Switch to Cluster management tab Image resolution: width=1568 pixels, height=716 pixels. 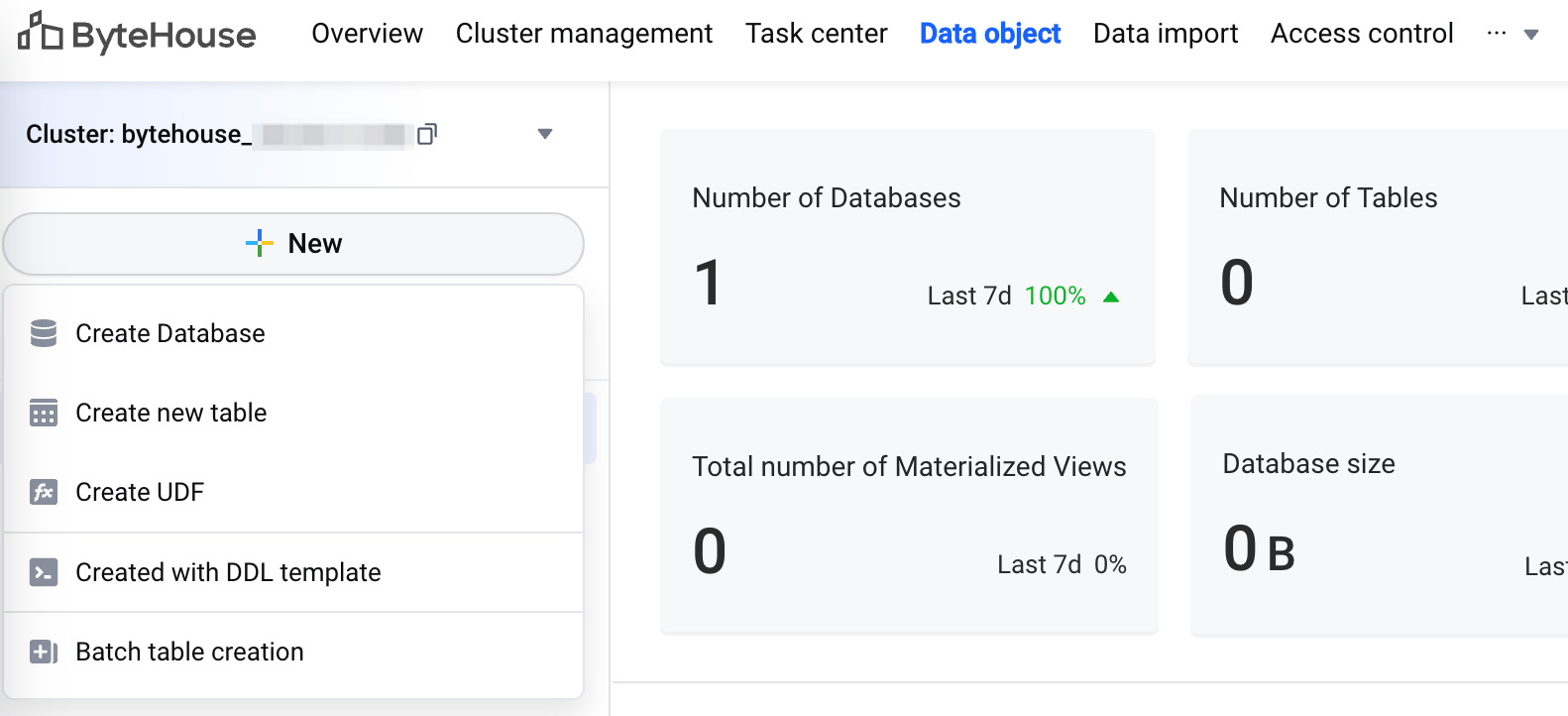point(584,34)
